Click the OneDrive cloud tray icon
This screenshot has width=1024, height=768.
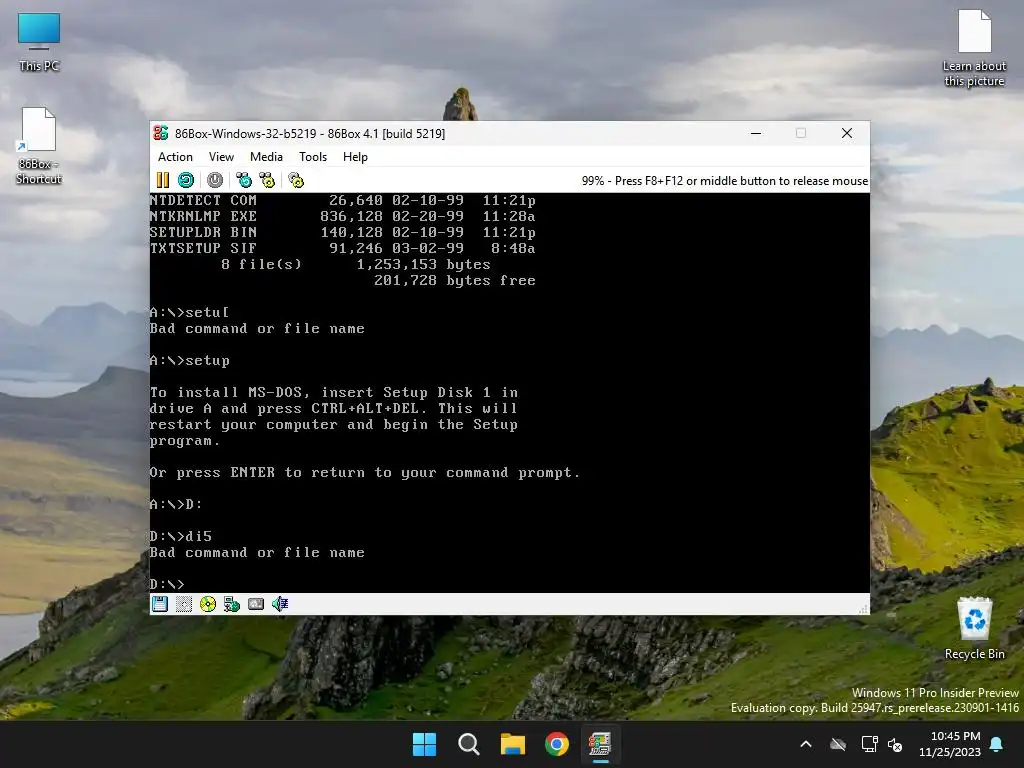pyautogui.click(x=838, y=744)
